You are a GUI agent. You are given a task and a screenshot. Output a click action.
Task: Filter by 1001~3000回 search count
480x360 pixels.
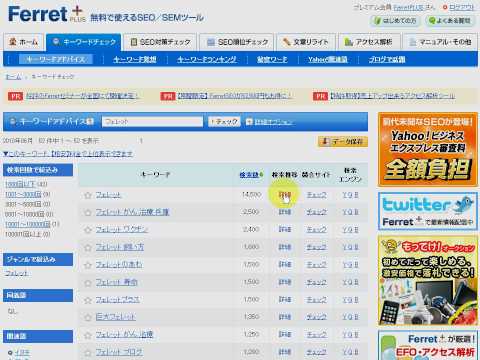23,194
